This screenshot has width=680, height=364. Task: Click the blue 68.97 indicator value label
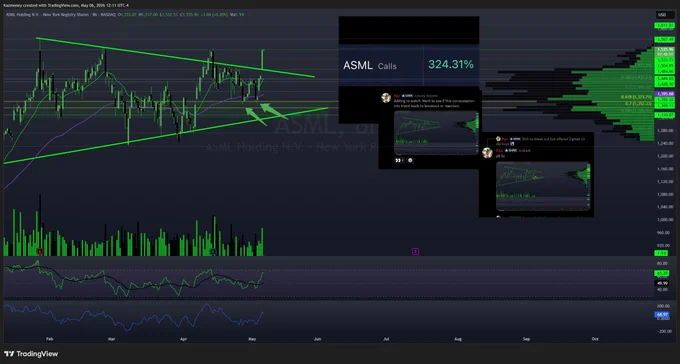[x=662, y=315]
